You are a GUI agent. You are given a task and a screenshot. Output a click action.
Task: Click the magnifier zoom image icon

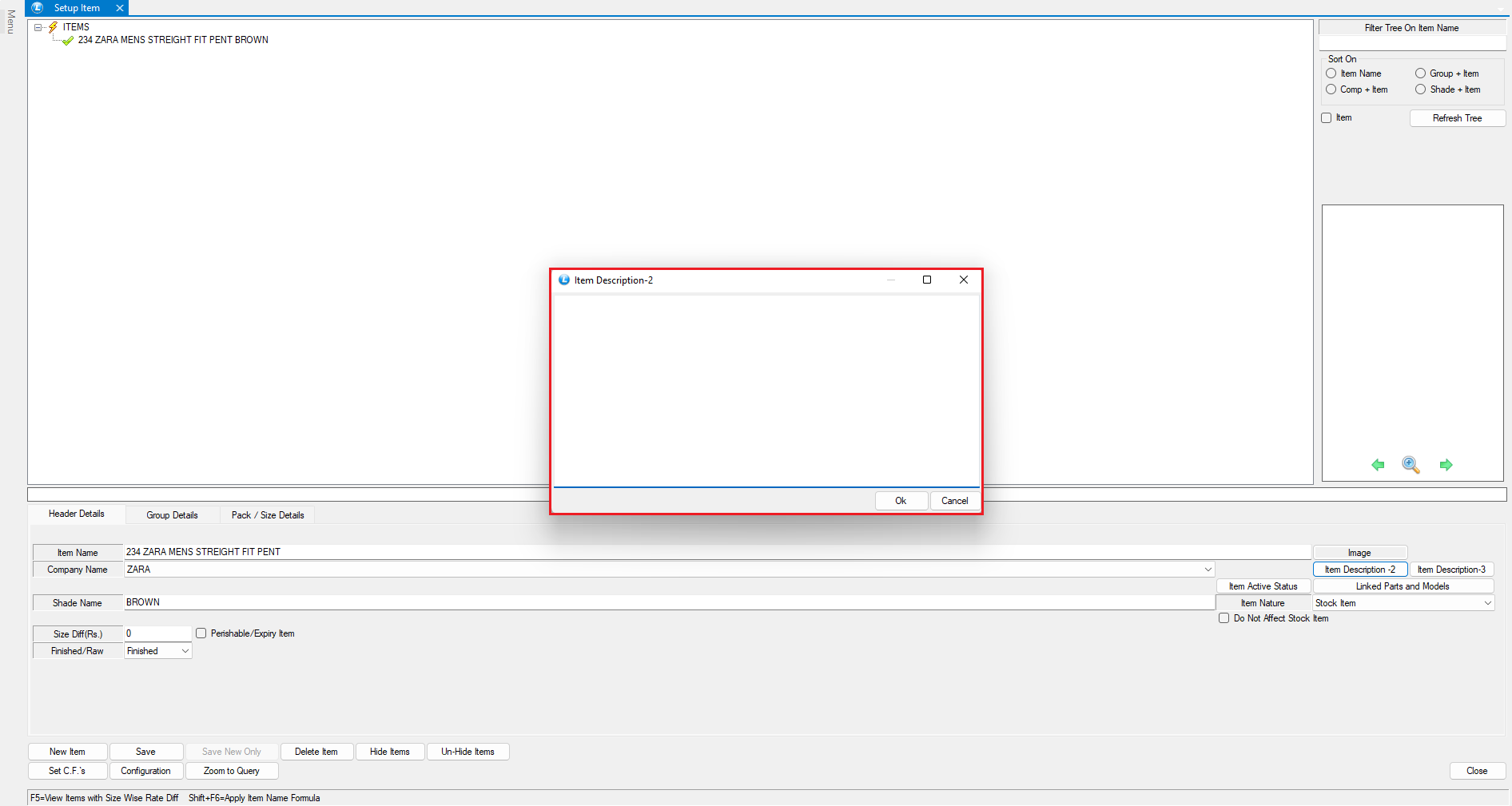[1411, 465]
